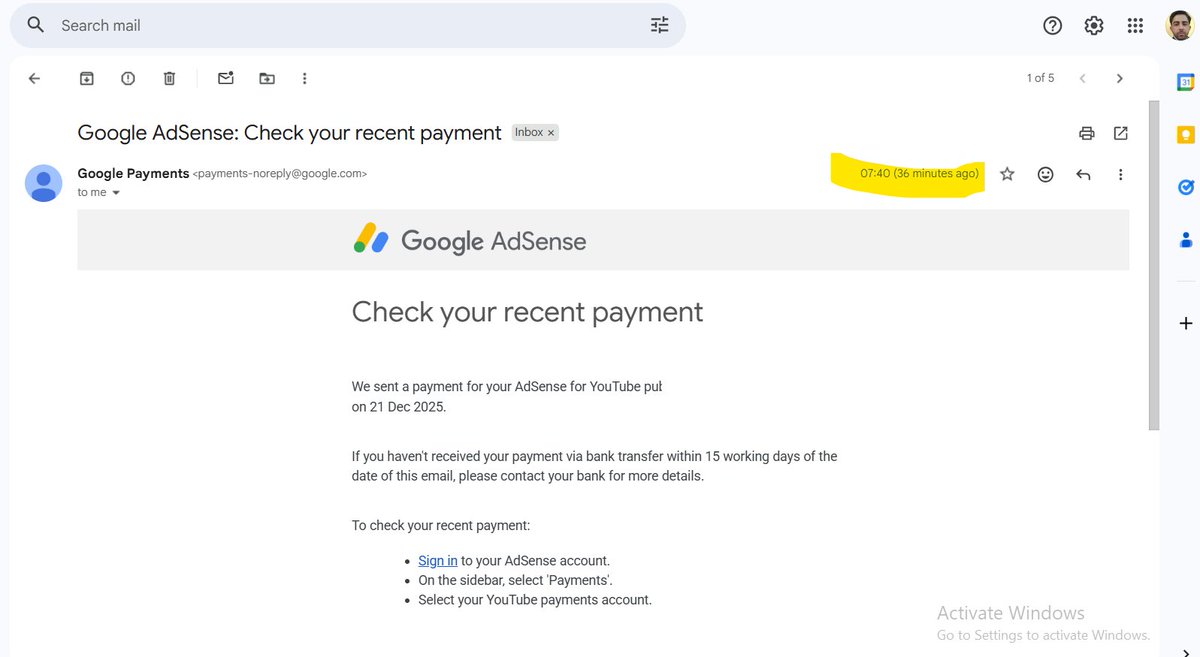This screenshot has height=657, width=1200.
Task: Click the email vertical scrollbar
Action: click(1154, 265)
